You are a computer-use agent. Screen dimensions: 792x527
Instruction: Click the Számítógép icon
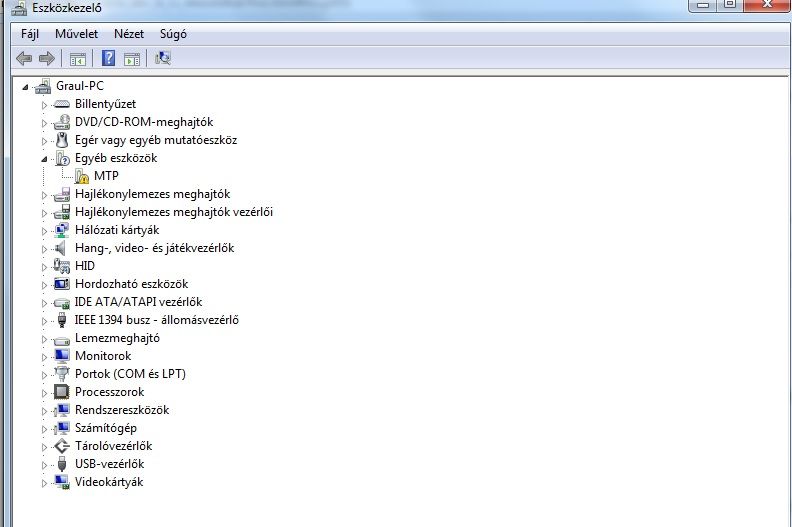pos(62,428)
